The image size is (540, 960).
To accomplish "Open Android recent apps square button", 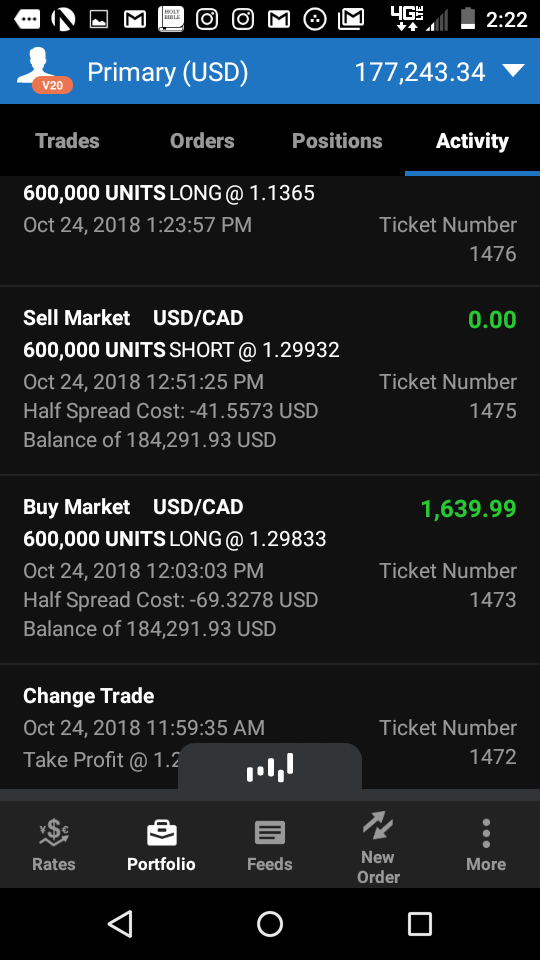I will click(420, 924).
